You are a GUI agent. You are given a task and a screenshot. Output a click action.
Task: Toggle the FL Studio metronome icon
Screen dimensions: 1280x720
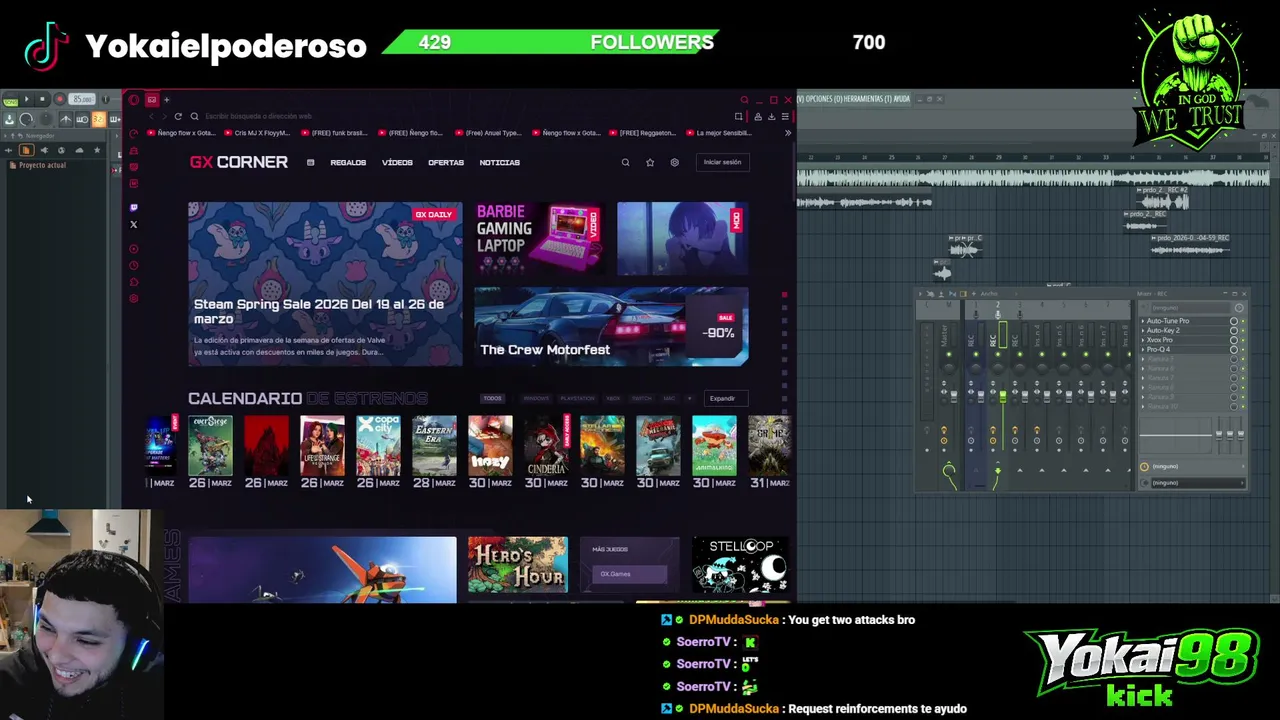click(66, 119)
